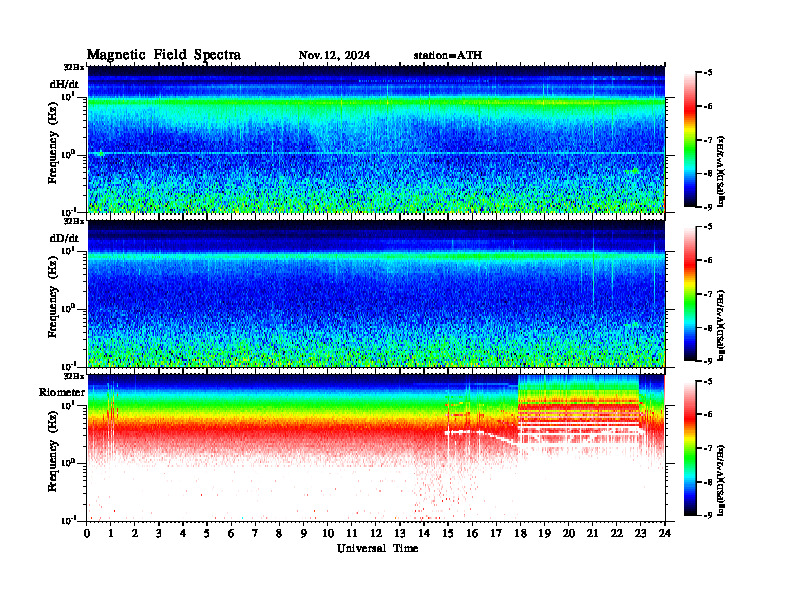
Task: Click the "32Hz" label atop the Riometer panel
Action: [x=74, y=376]
